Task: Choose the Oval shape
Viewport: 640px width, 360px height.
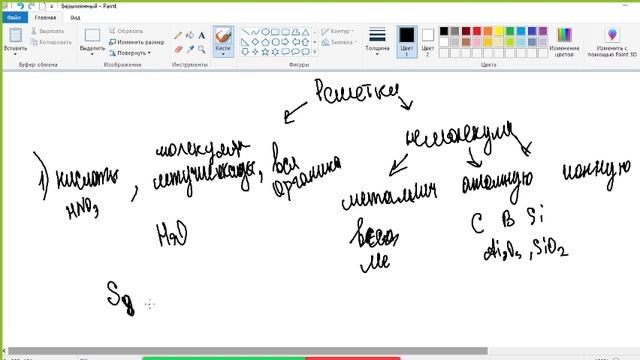Action: tap(265, 32)
